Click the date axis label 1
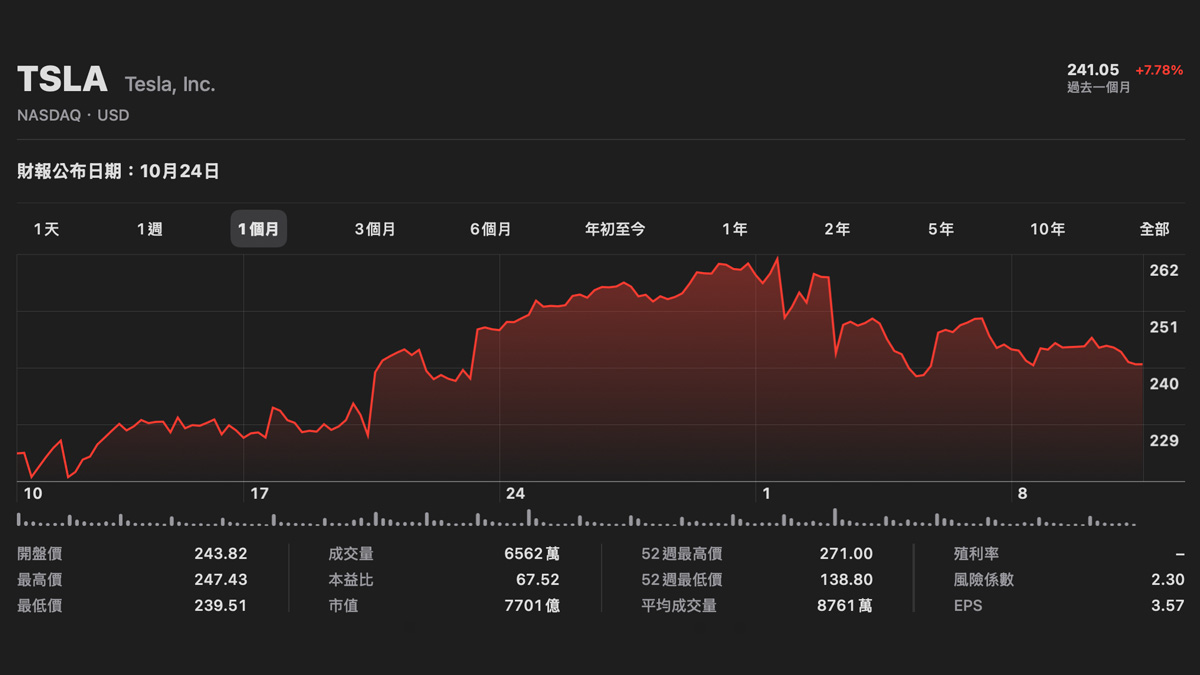1200x675 pixels. coord(766,493)
